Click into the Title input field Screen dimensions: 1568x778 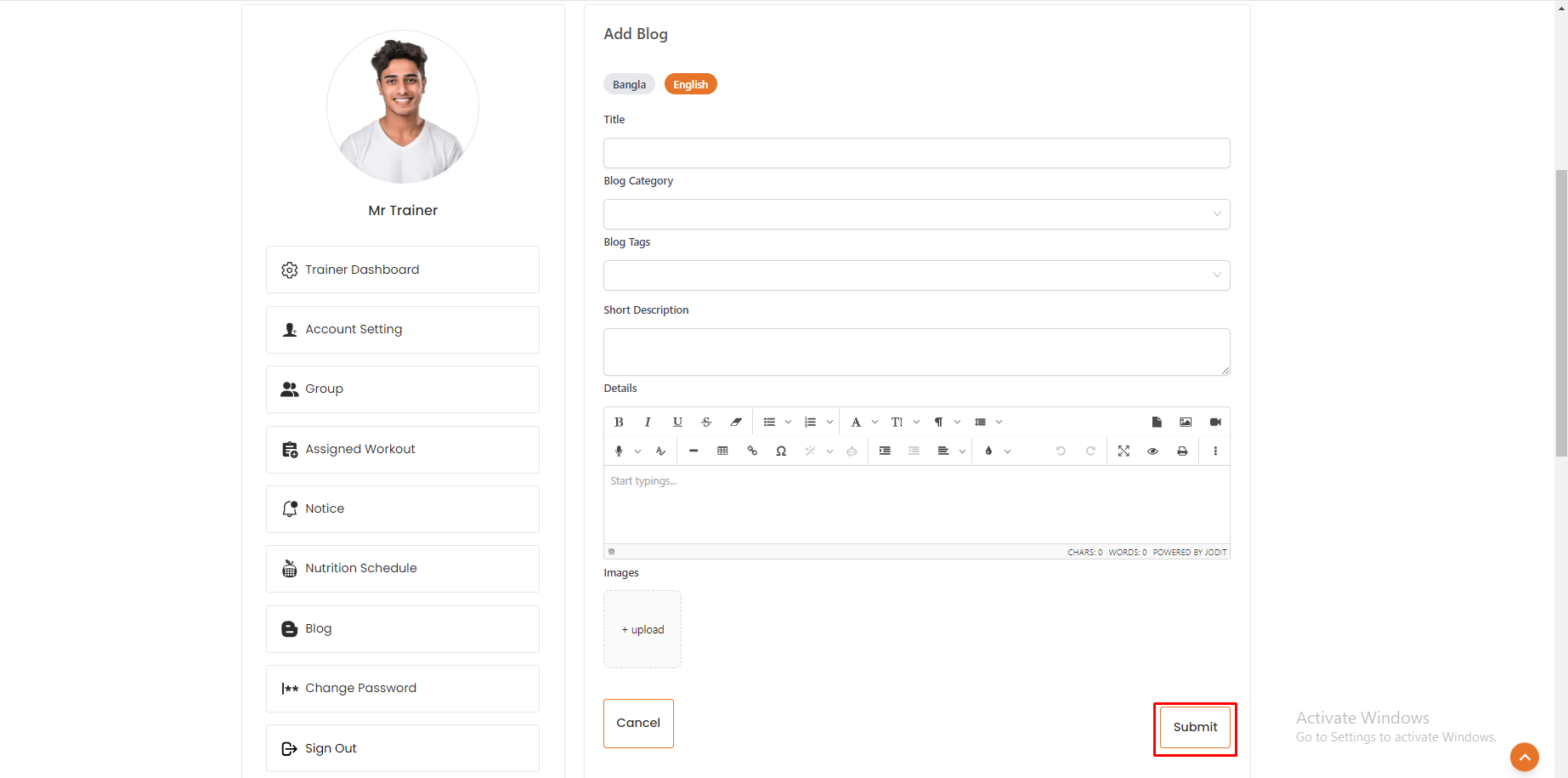916,153
